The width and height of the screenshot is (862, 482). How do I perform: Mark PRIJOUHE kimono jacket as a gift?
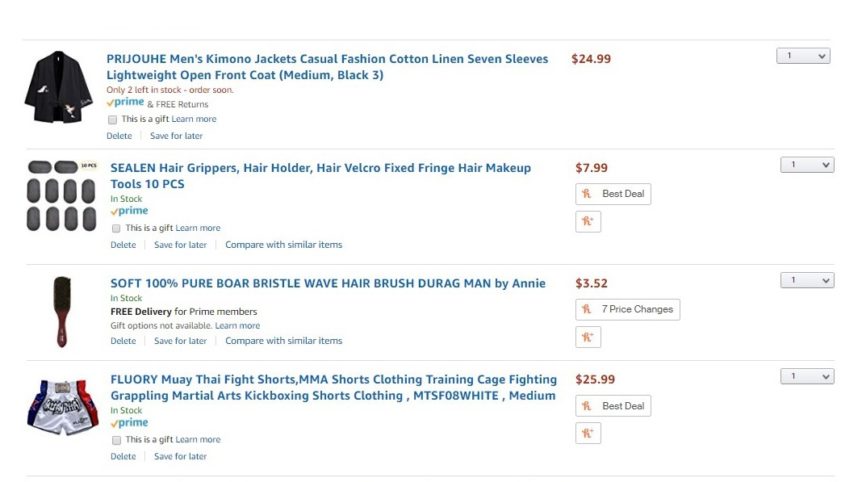pos(112,119)
